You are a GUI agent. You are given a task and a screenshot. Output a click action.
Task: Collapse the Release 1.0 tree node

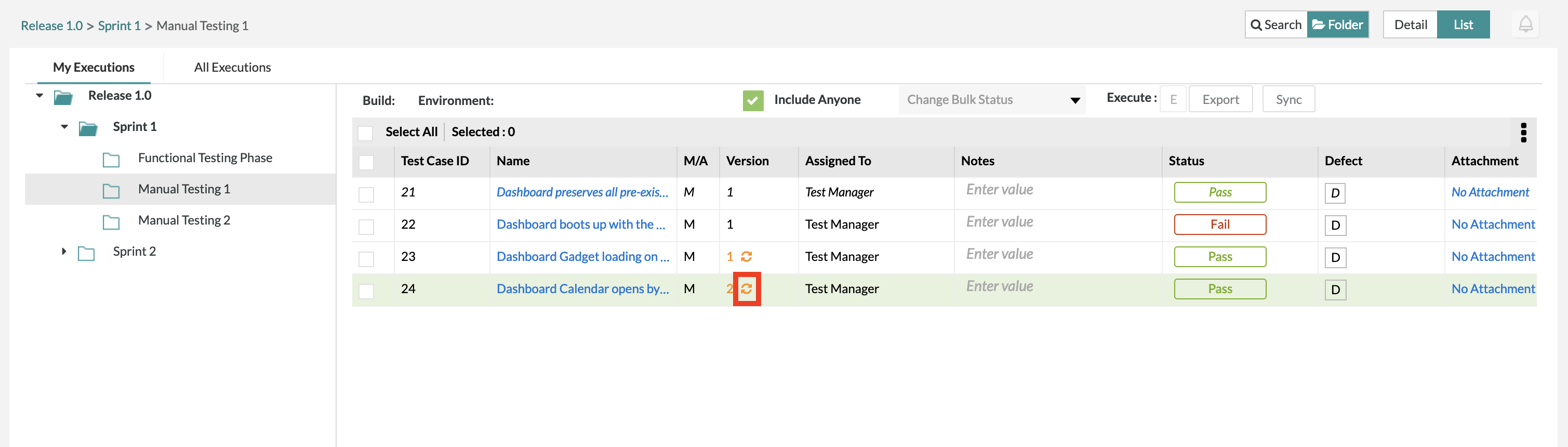[x=39, y=96]
